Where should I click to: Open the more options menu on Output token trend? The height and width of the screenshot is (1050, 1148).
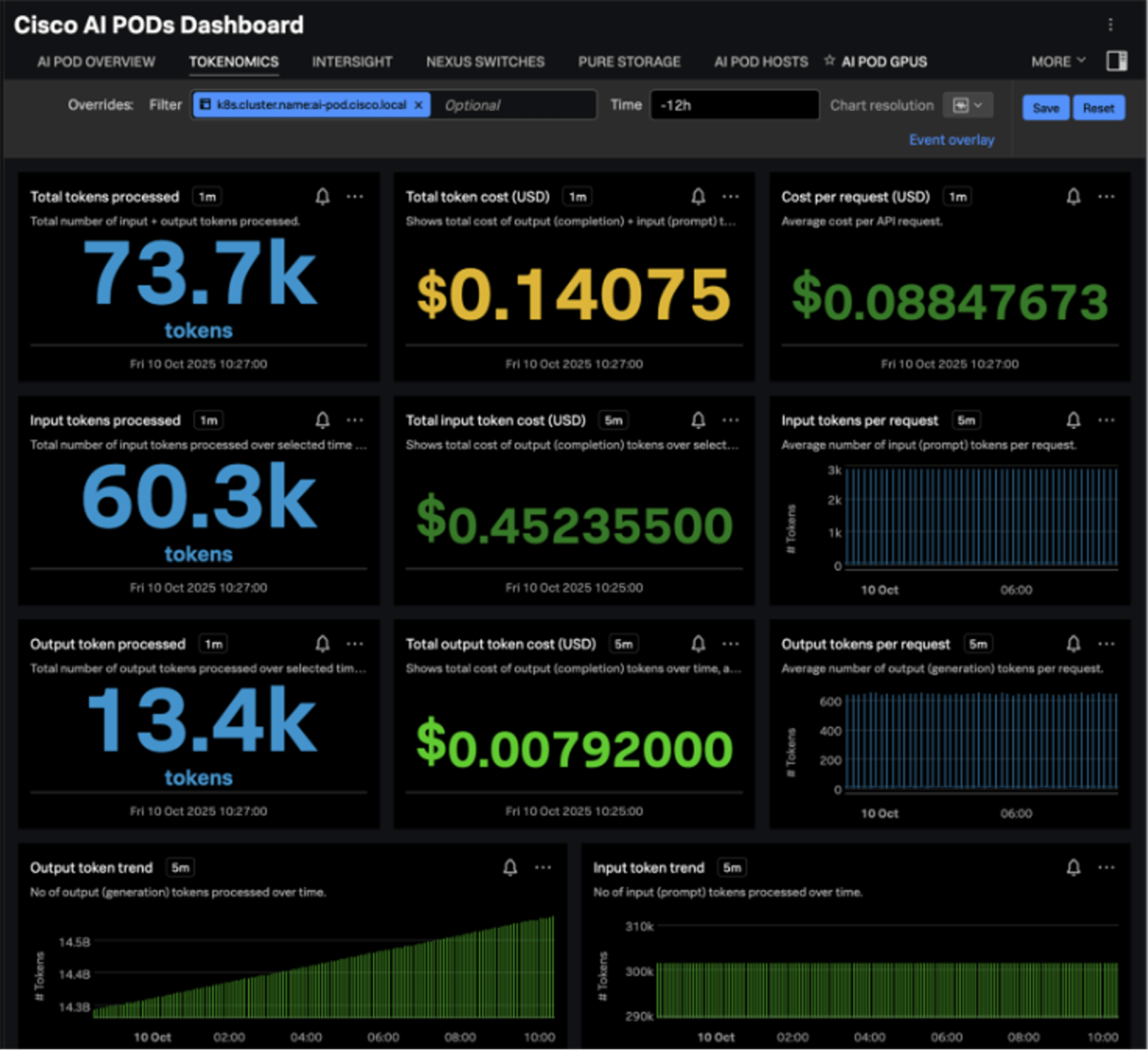(x=543, y=867)
